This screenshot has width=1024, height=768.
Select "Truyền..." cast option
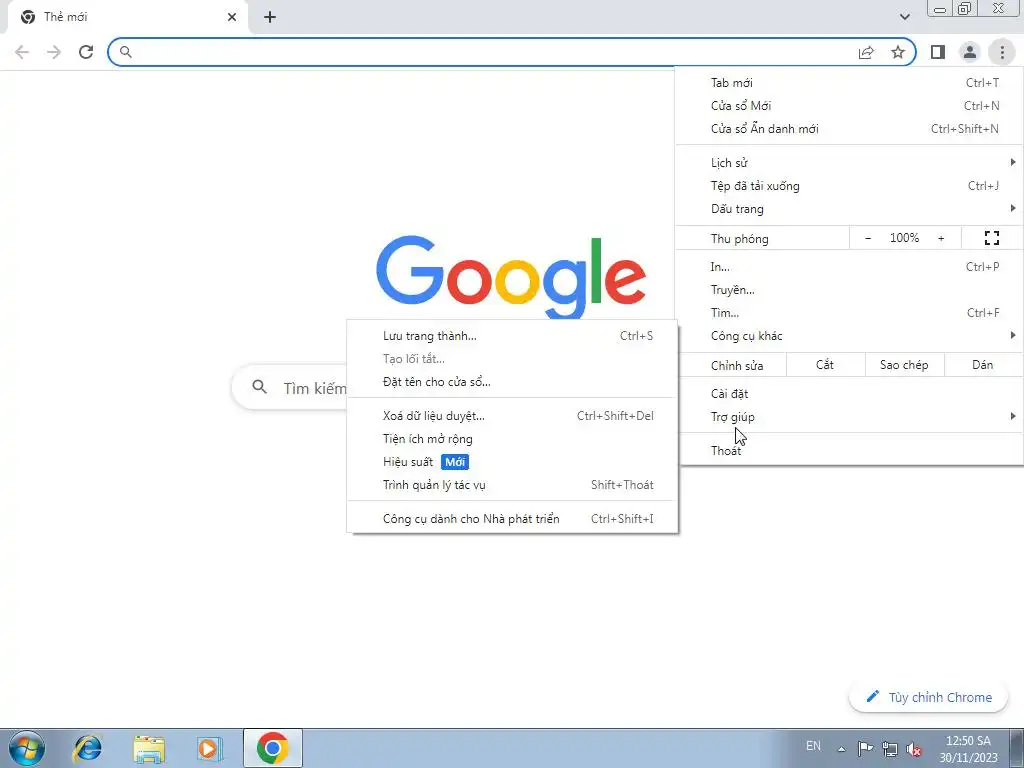(849, 290)
